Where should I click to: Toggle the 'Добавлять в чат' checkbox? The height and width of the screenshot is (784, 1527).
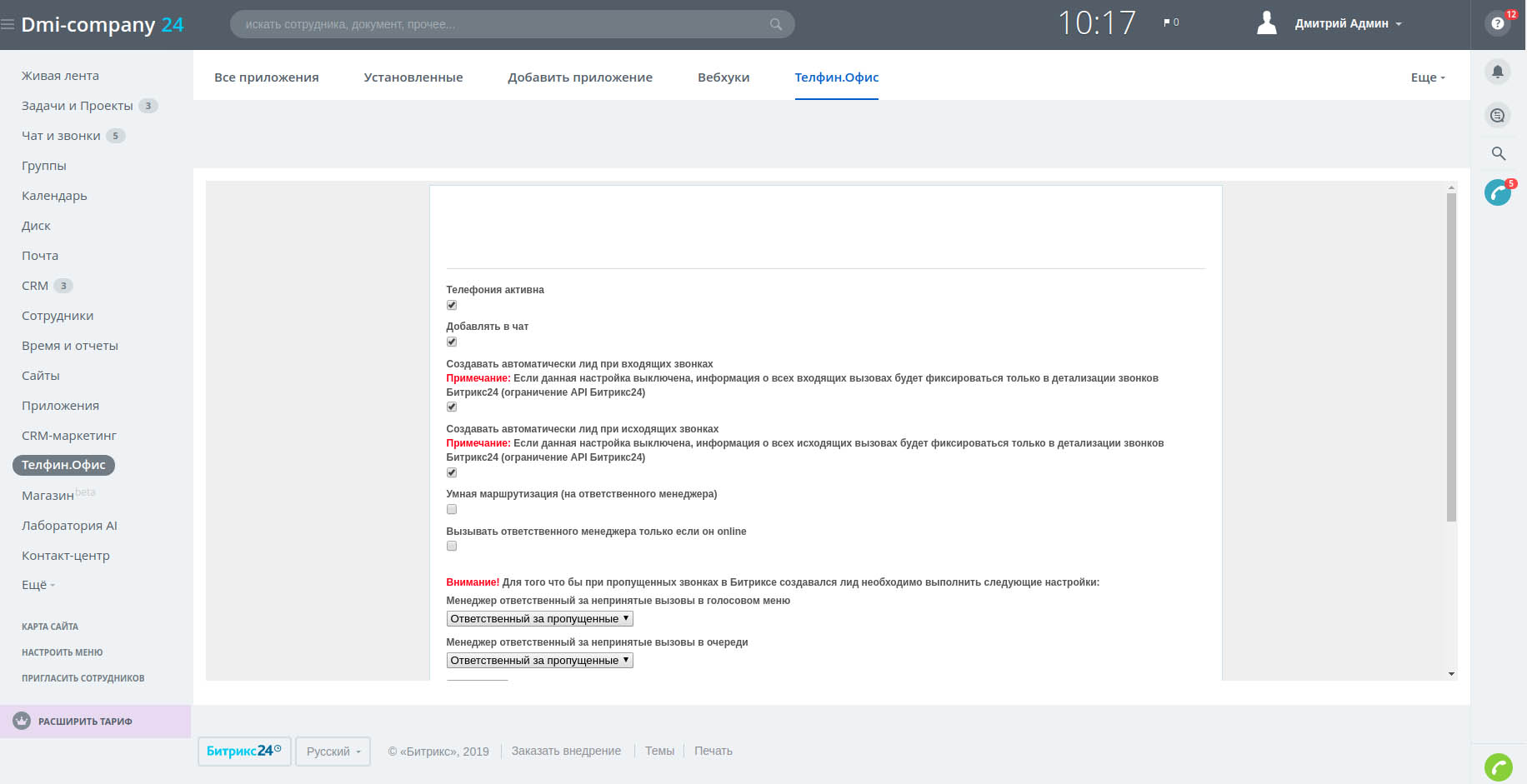452,342
